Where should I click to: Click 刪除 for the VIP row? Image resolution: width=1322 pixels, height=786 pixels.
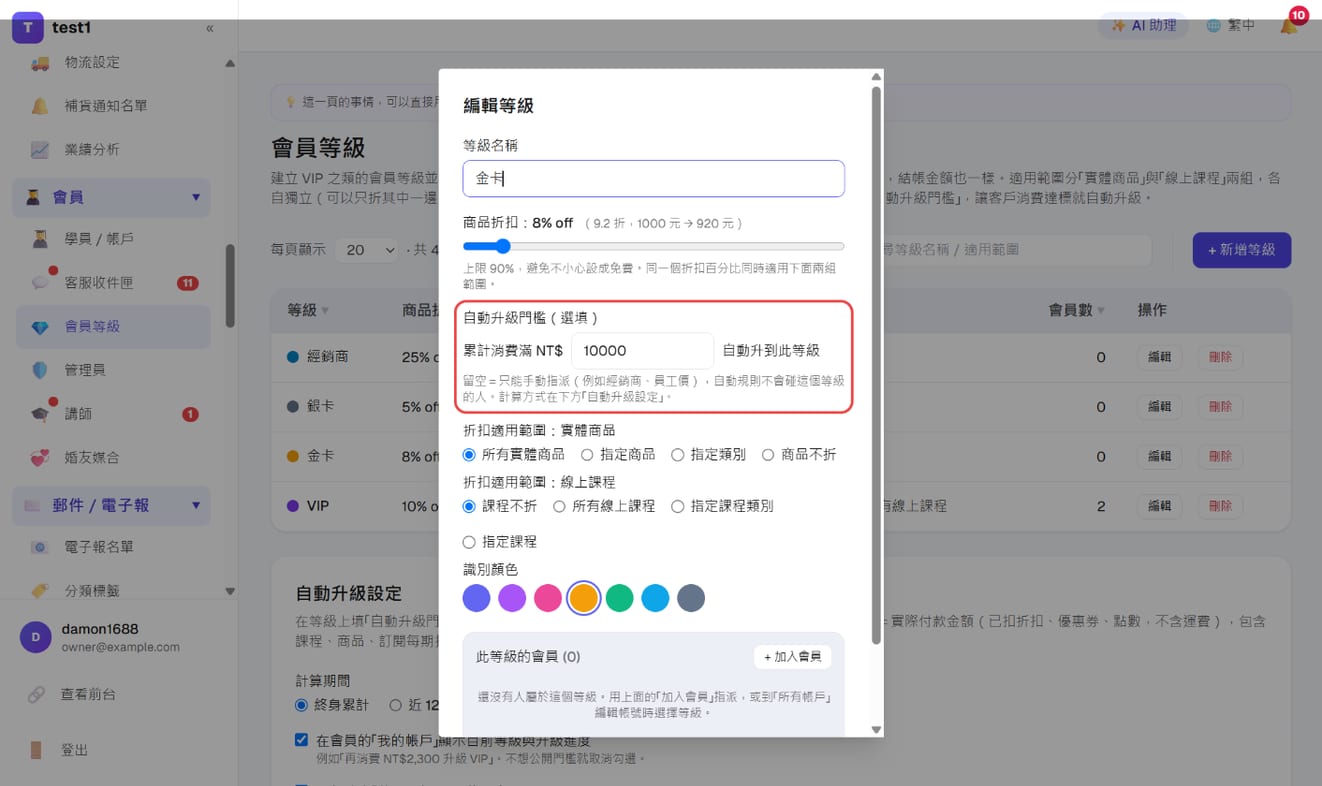(x=1220, y=506)
